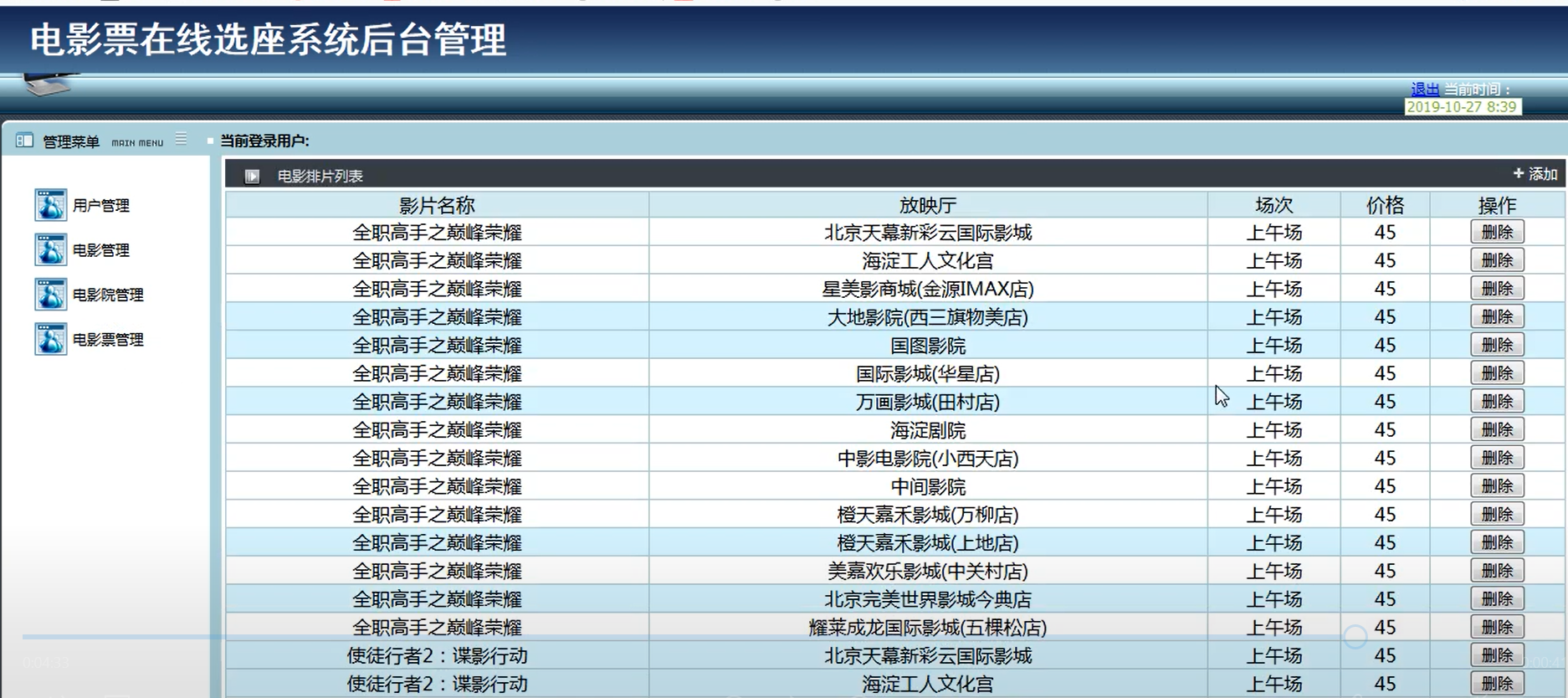Image resolution: width=1568 pixels, height=698 pixels.
Task: Click the 电影管理 sidebar icon
Action: point(50,249)
